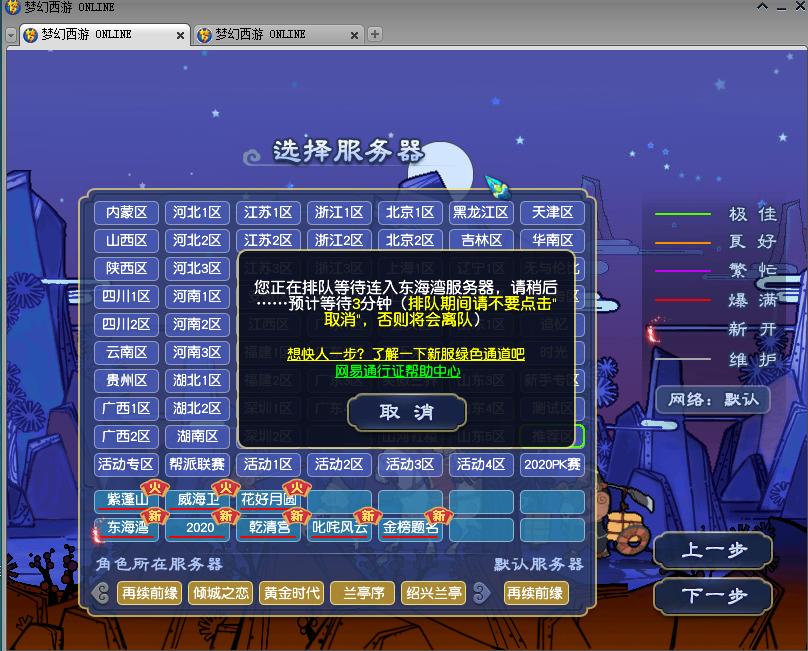The width and height of the screenshot is (808, 651).
Task: Close the first 梦幻西游 tab
Action: 180,35
